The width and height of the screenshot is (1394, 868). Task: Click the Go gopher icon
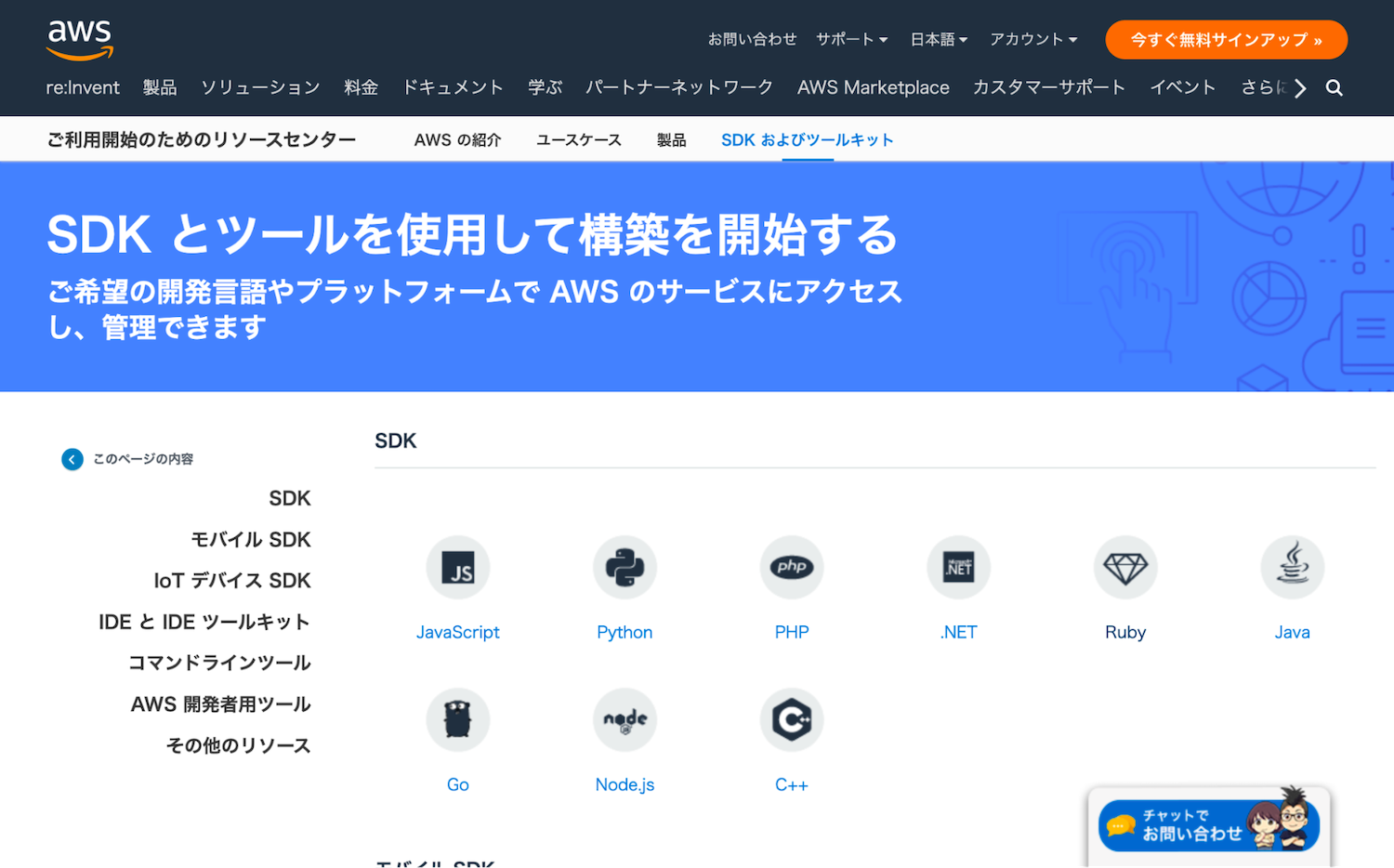point(458,719)
